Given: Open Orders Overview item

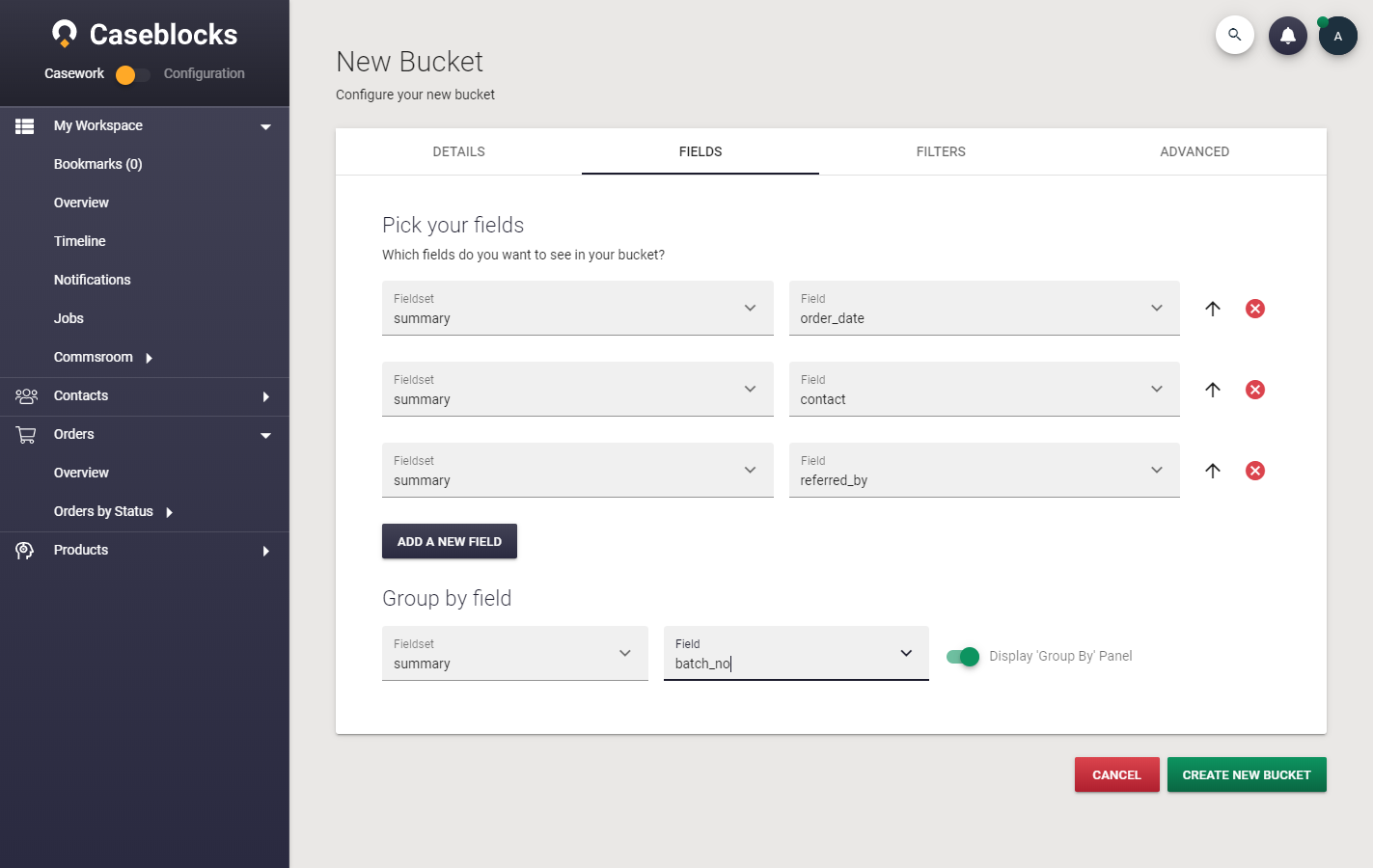Looking at the screenshot, I should click(x=81, y=473).
